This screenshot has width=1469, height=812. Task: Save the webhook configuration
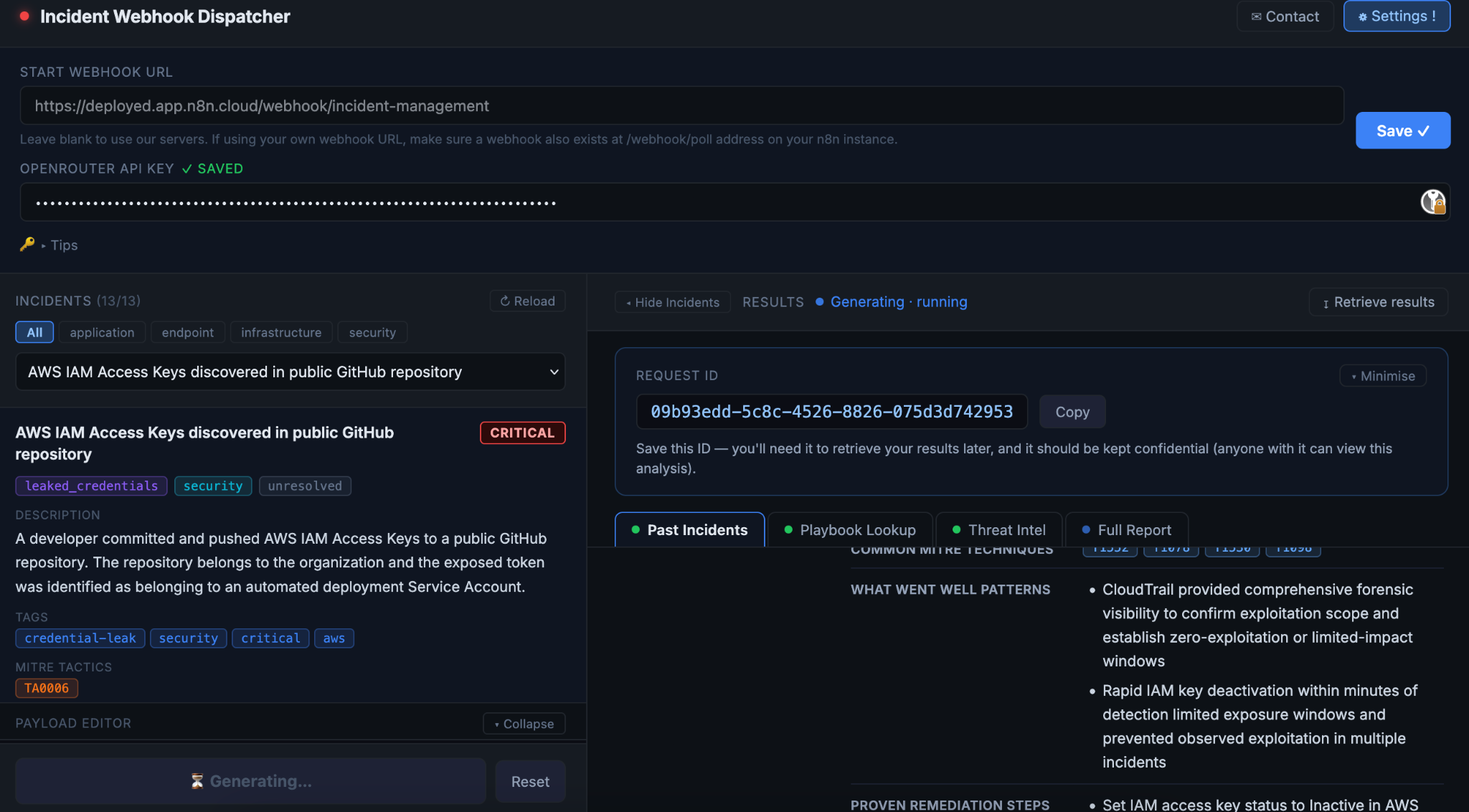point(1402,131)
